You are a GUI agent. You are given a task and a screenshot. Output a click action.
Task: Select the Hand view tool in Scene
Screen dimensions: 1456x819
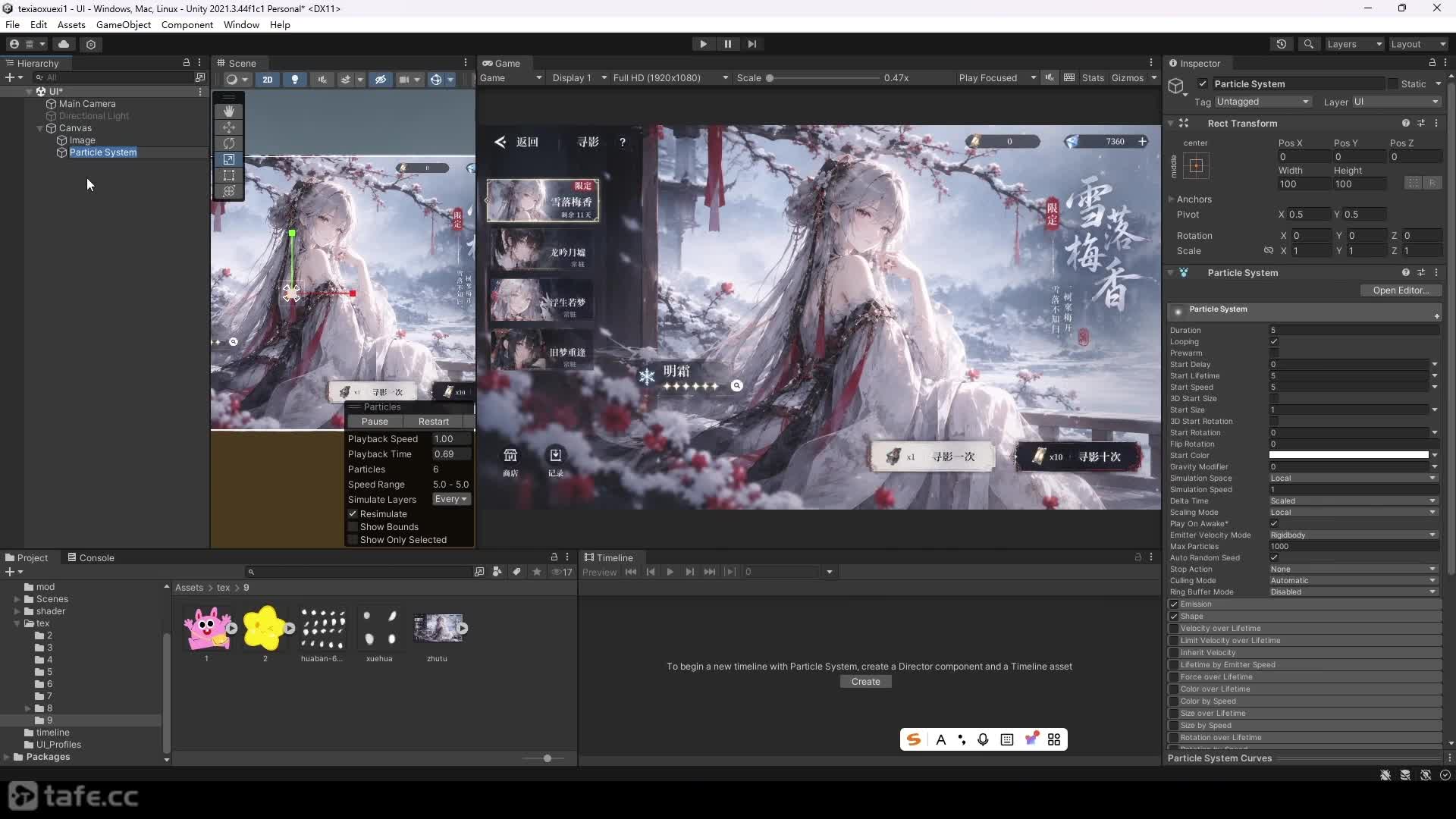pos(229,111)
